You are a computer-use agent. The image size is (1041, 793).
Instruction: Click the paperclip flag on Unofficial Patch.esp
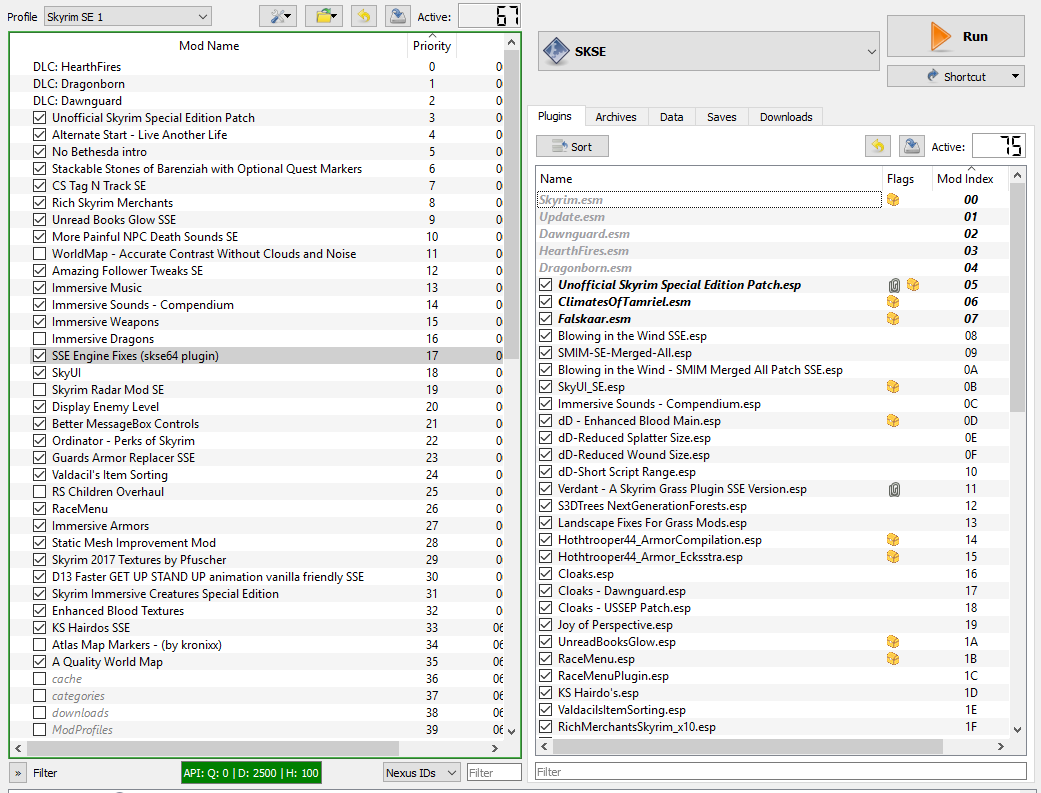click(x=894, y=285)
